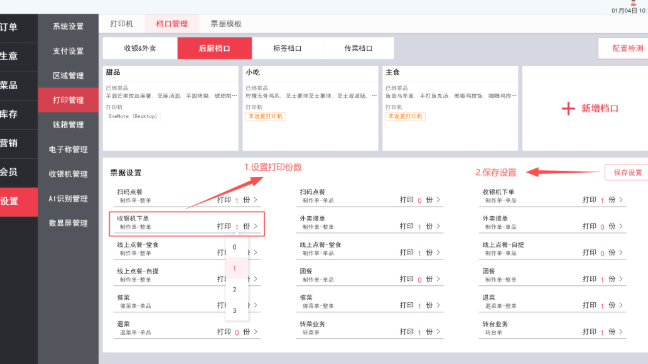648x364 pixels.
Task: Expand copies chevron for 收银机下单 制作单-单品
Action: pyautogui.click(x=621, y=200)
